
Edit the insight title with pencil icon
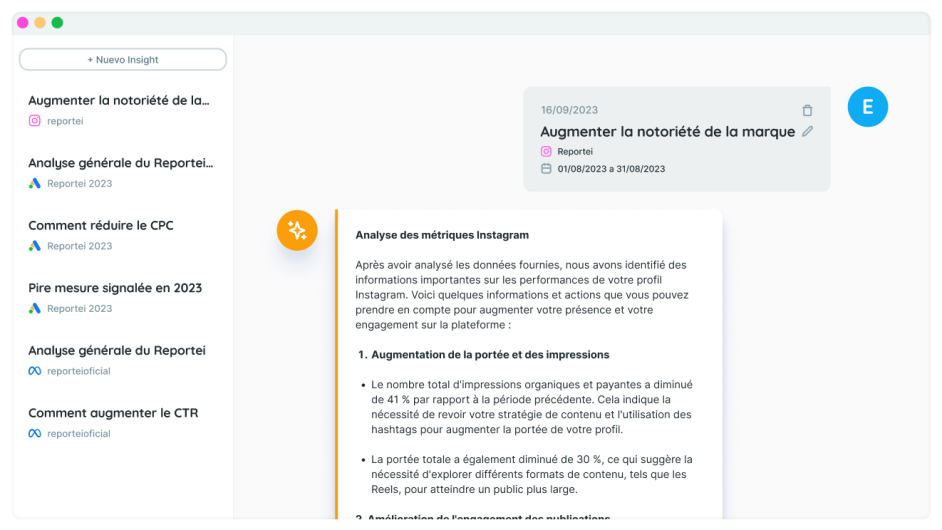pos(807,131)
